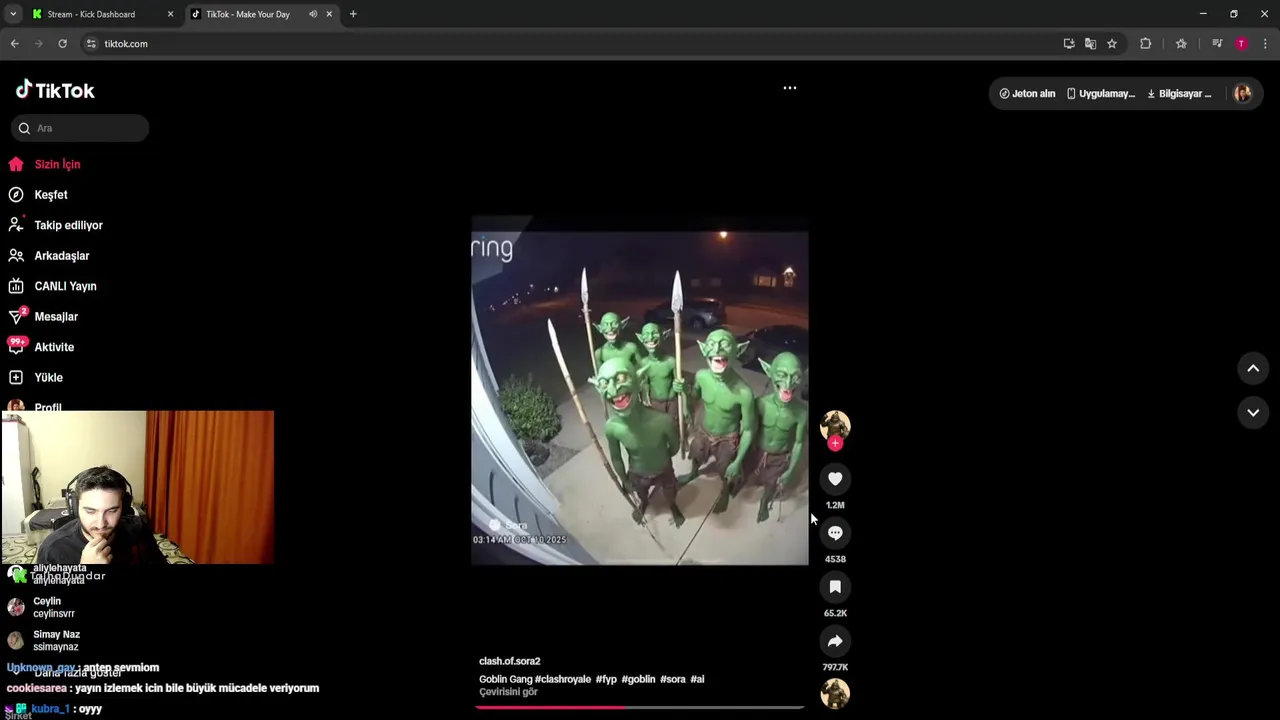Focus the Ara search field

(80, 128)
